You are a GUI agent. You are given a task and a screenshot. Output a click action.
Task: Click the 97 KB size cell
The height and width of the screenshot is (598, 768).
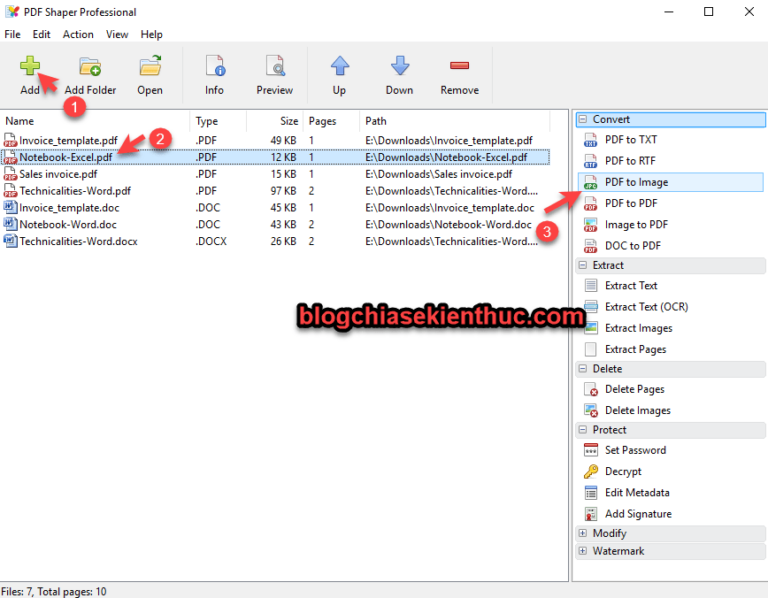click(x=283, y=191)
